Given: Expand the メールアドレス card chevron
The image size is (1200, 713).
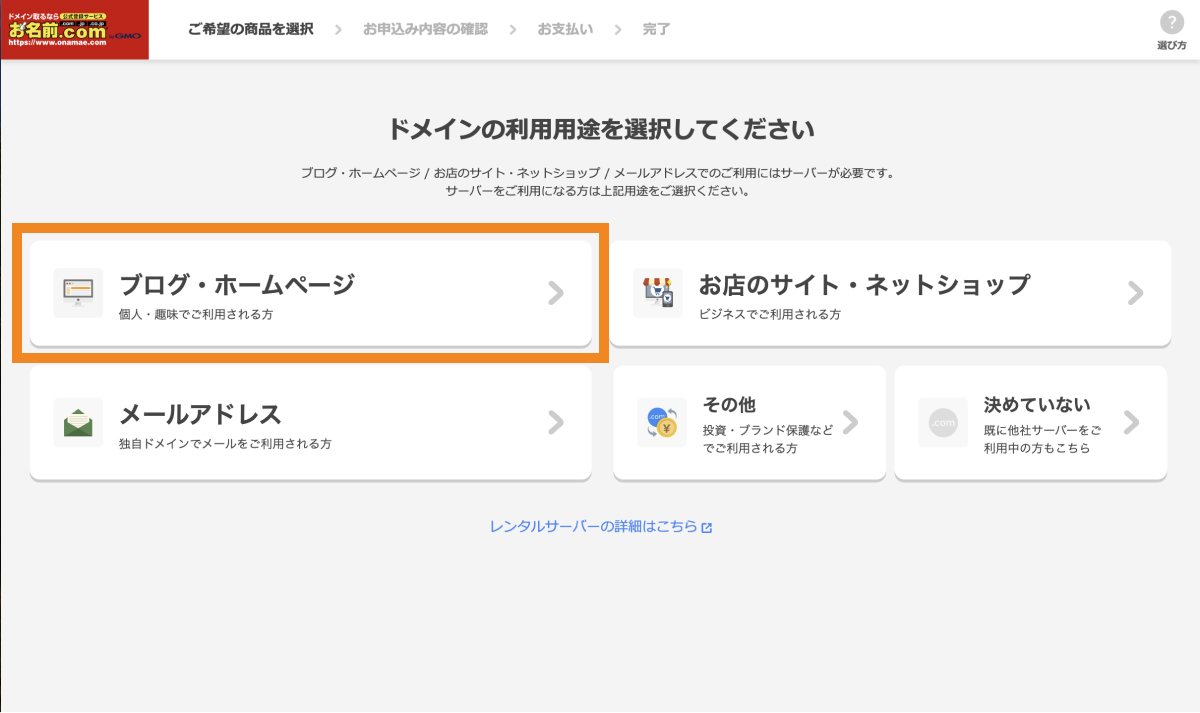Looking at the screenshot, I should point(557,422).
